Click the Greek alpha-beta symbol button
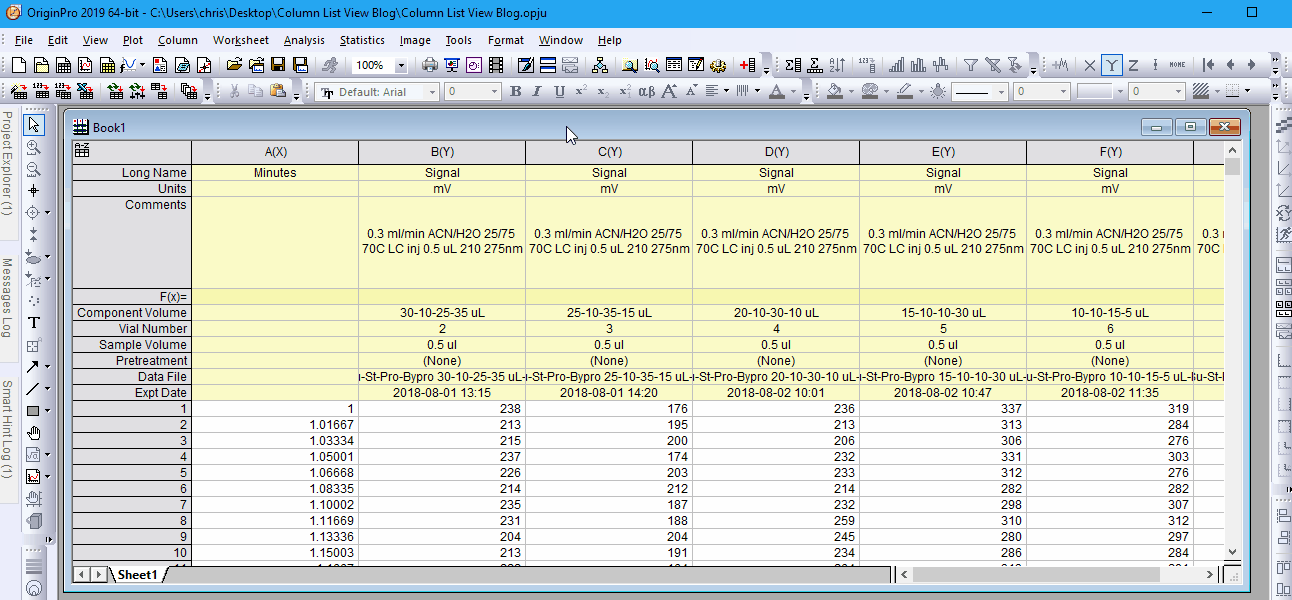1292x600 pixels. click(x=646, y=91)
